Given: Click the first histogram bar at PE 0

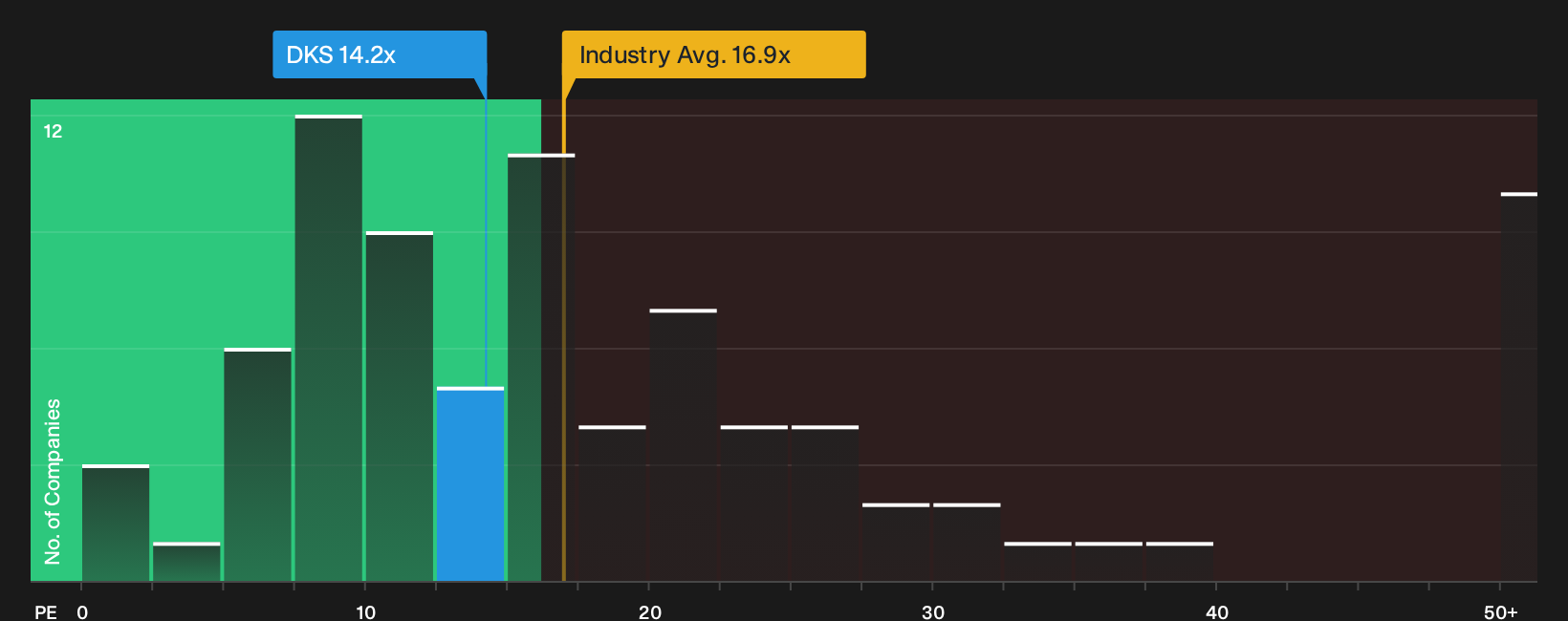Looking at the screenshot, I should (116, 523).
